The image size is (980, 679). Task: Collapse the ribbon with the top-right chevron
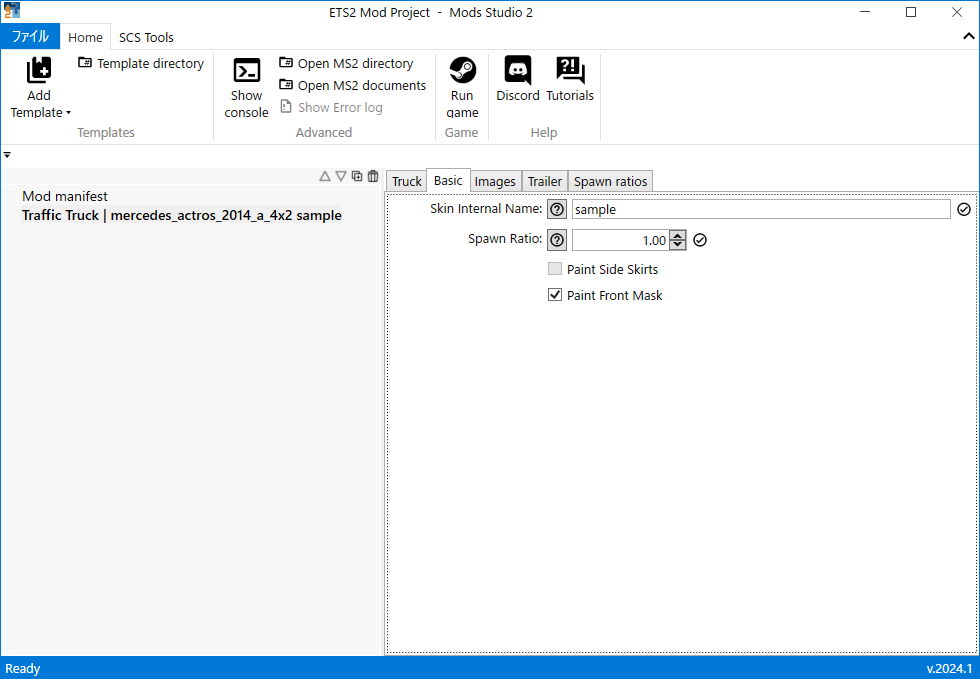click(968, 37)
